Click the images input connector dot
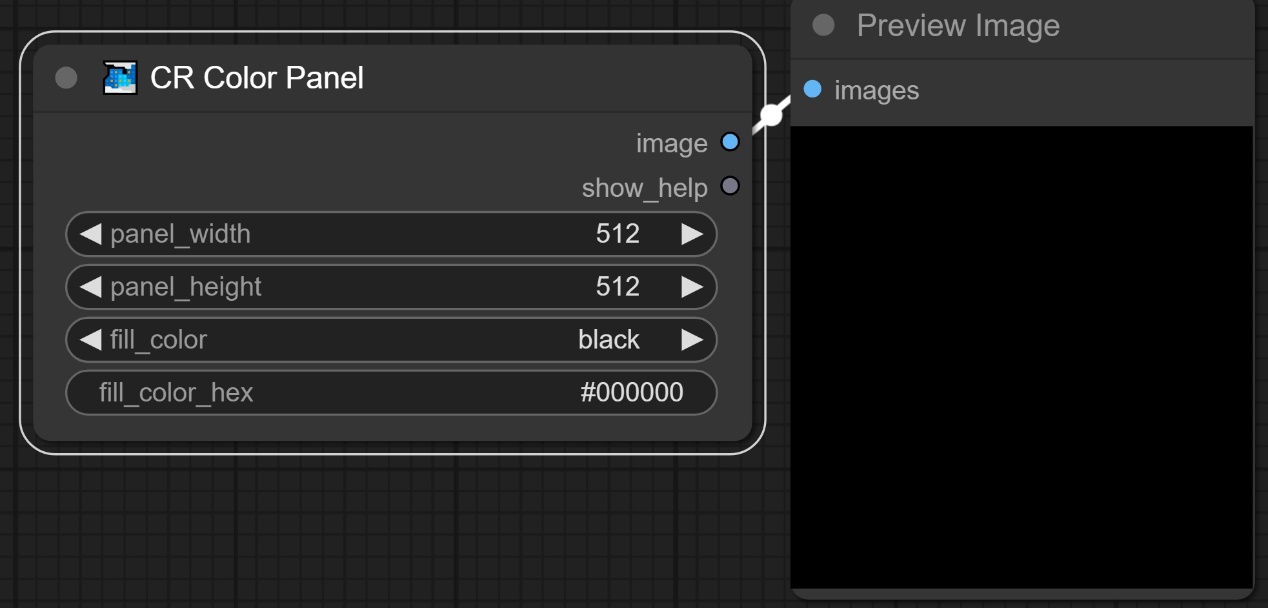Screen dimensions: 1268x608 [x=813, y=90]
